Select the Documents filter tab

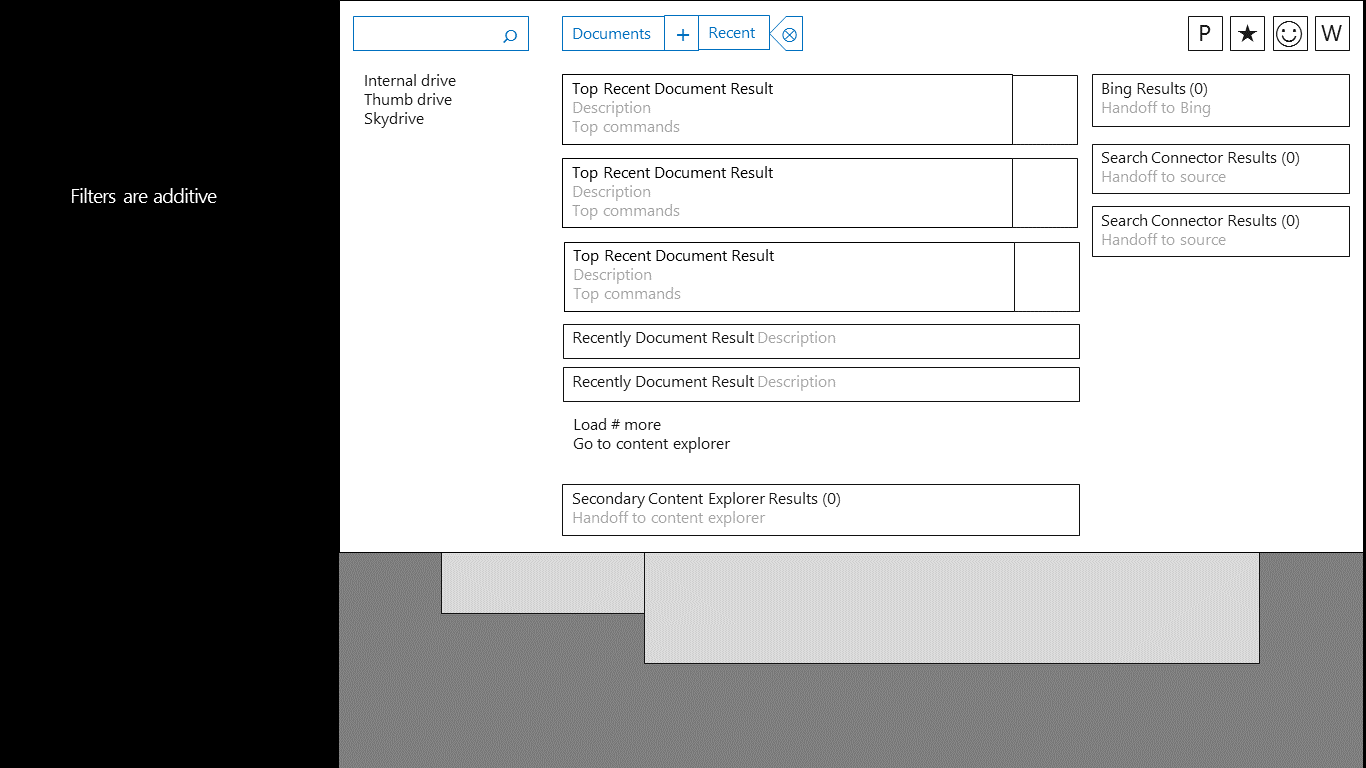[x=613, y=34]
